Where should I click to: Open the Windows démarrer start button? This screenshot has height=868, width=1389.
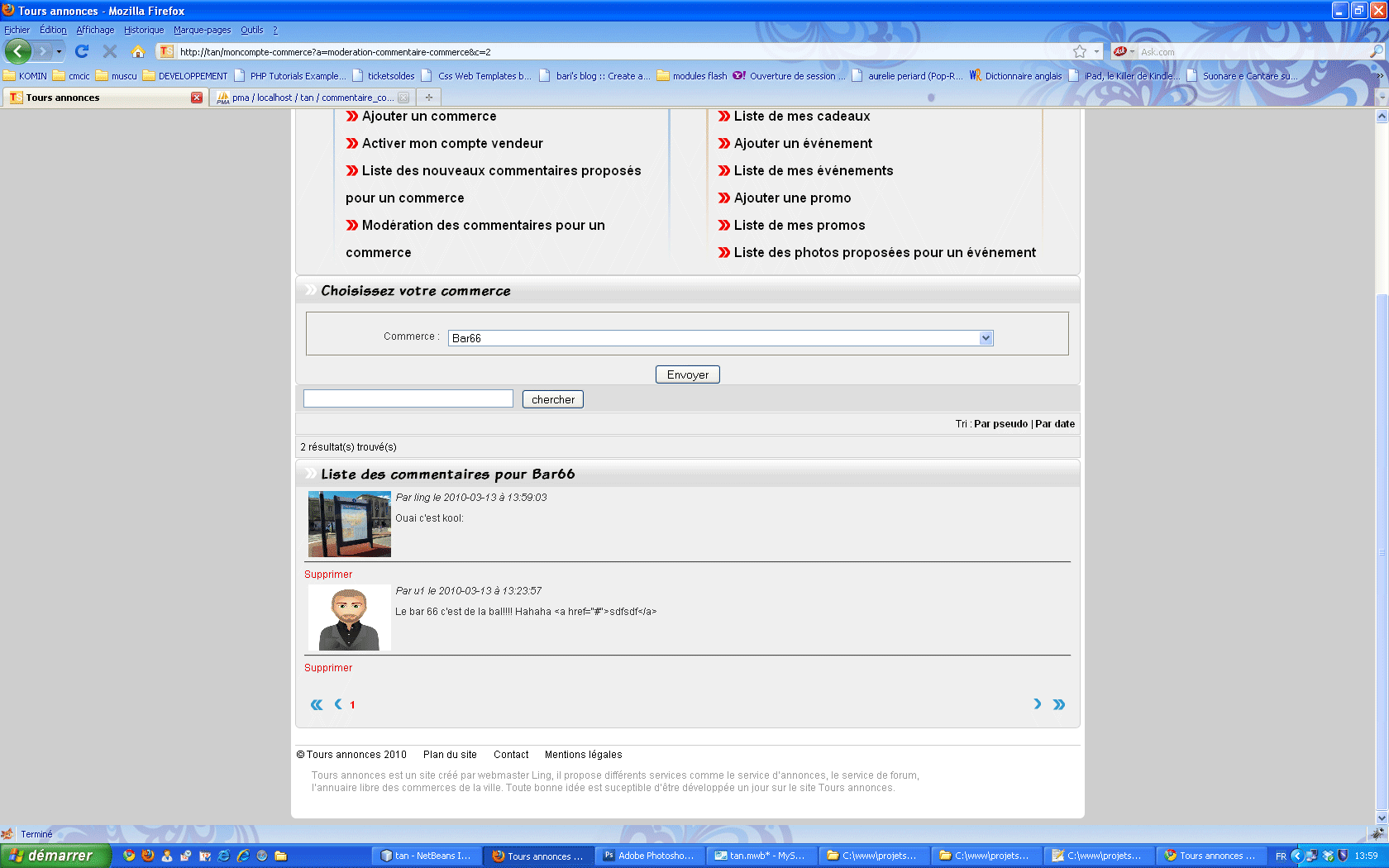[55, 856]
